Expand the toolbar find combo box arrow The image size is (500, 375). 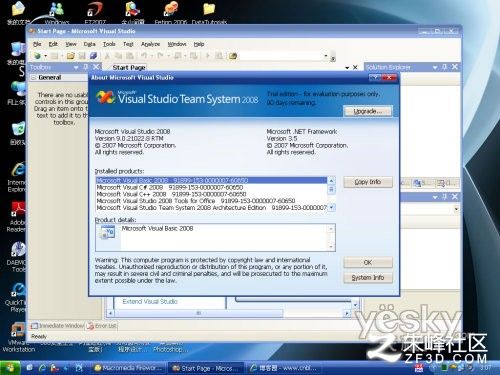(x=326, y=56)
